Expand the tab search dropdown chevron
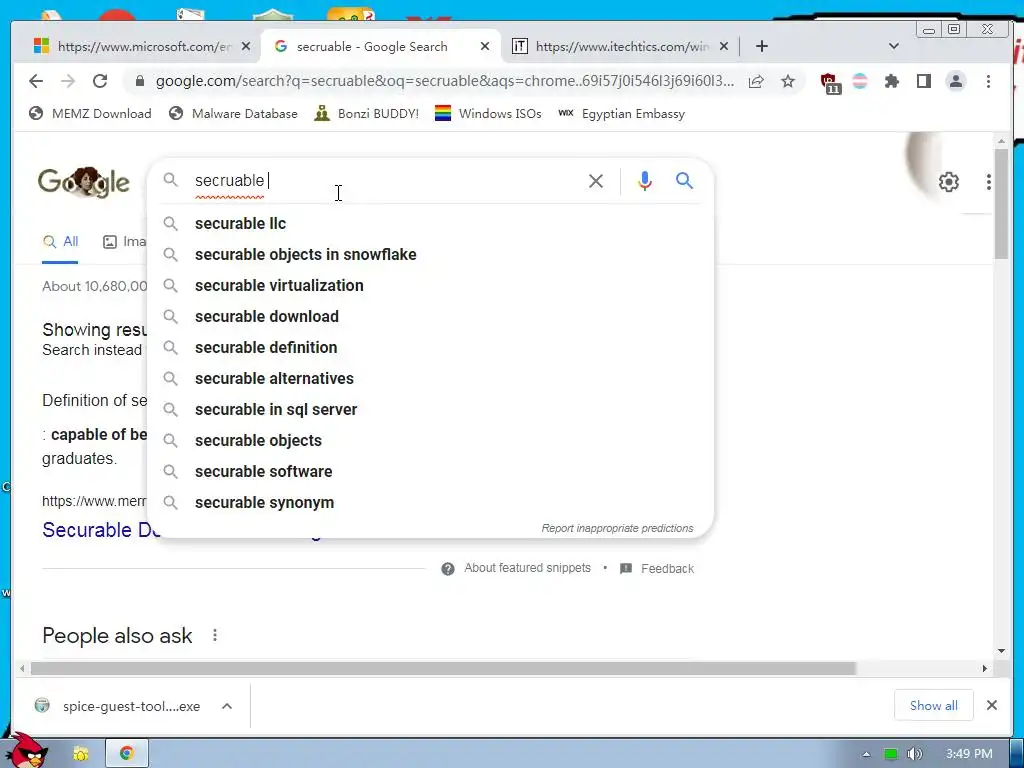 pos(894,46)
